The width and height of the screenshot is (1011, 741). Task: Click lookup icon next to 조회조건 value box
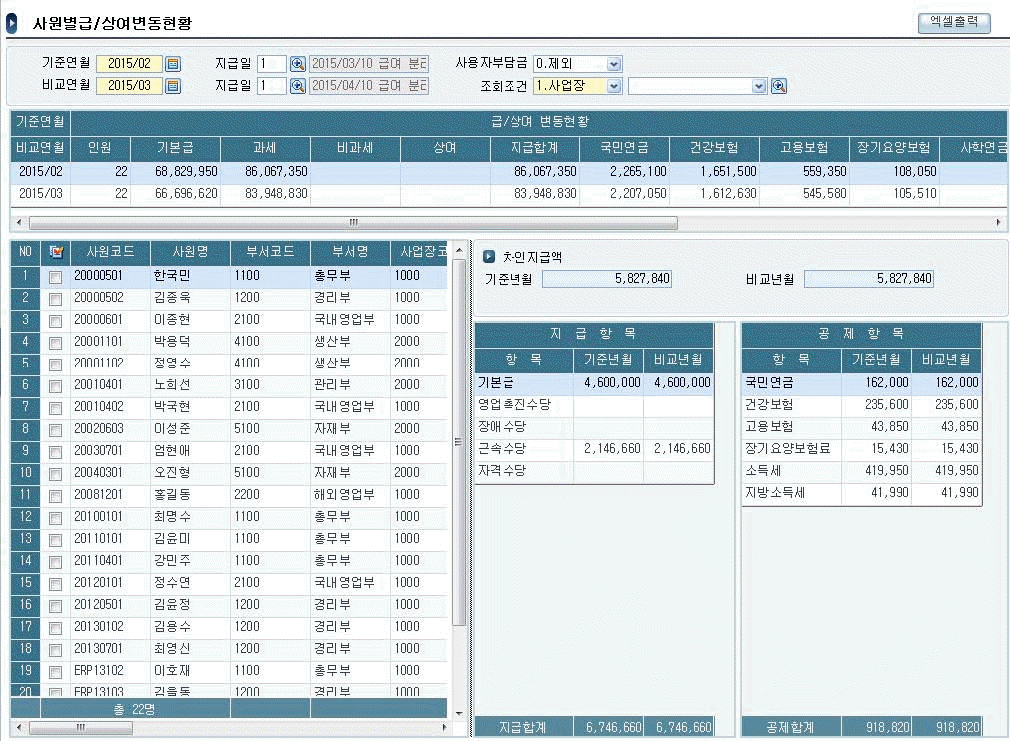779,86
